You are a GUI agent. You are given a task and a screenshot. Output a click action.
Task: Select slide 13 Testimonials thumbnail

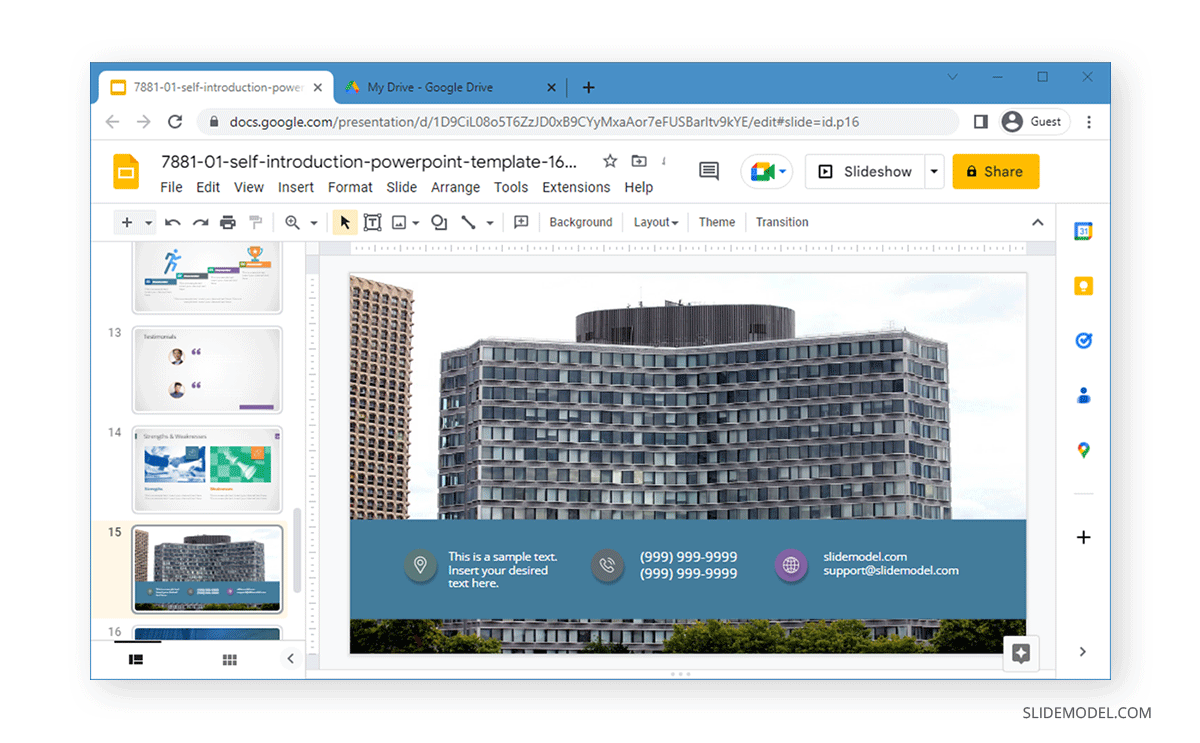point(206,369)
